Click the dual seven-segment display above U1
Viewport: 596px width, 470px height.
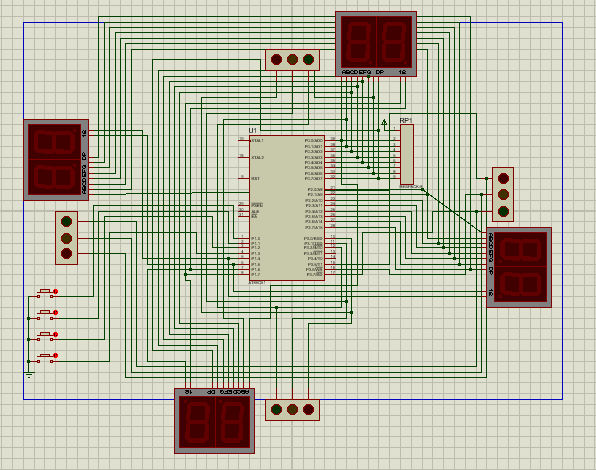(376, 44)
